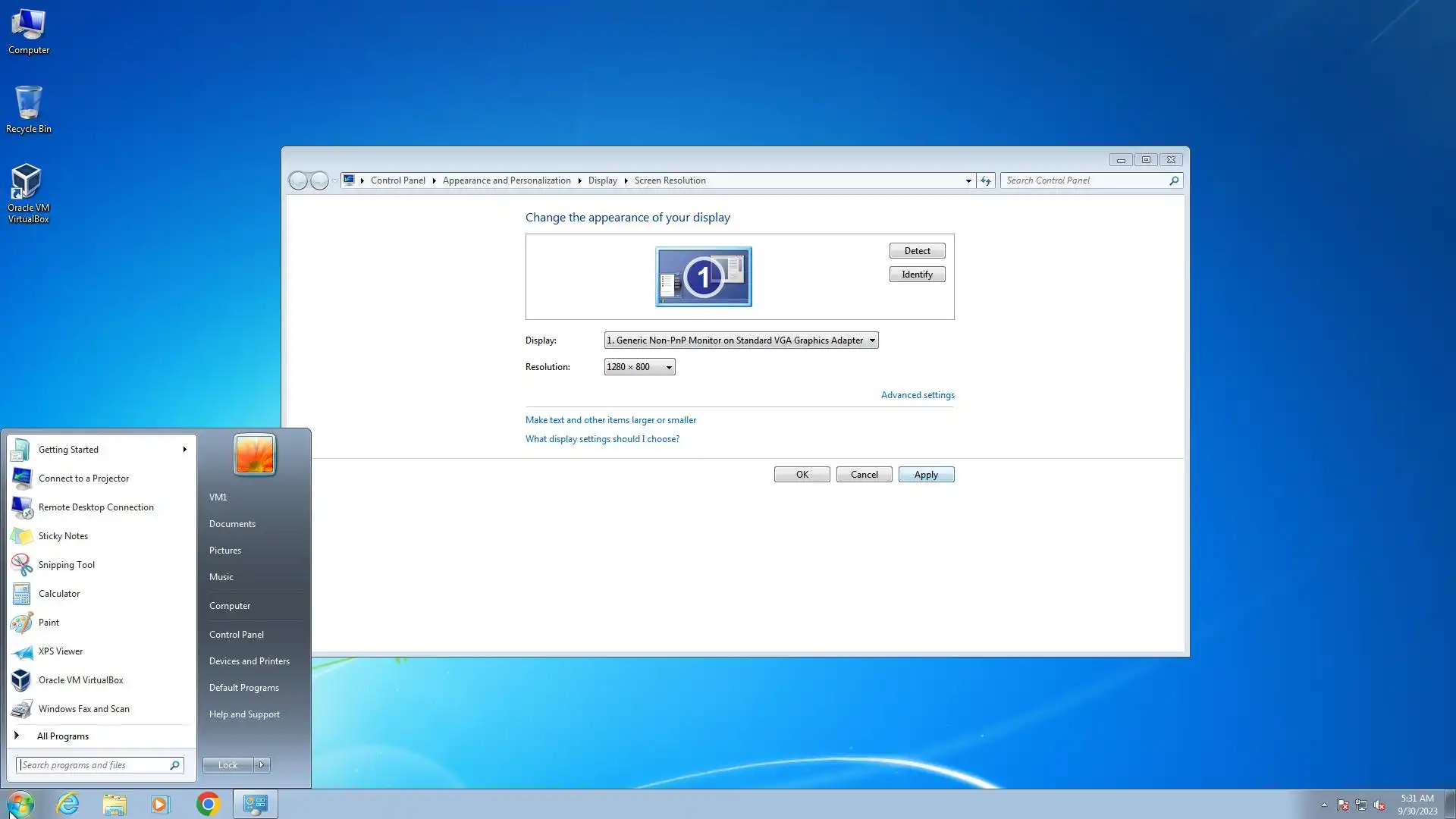Screen dimensions: 1456x819
Task: Open shutdown options arrow next to Lock
Action: 262,765
